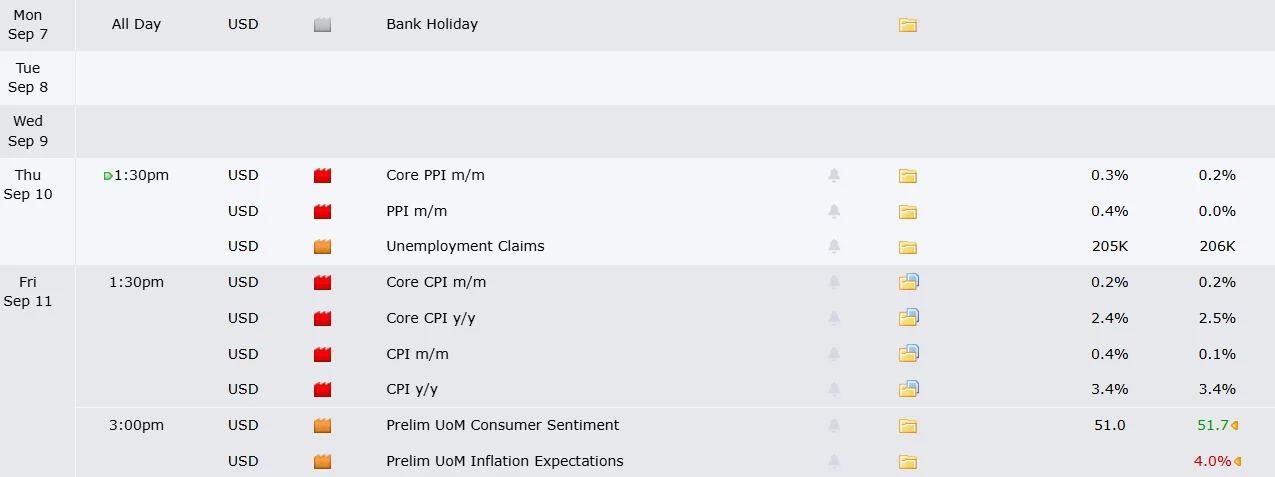
Task: Open detail folder for CPI y/y
Action: click(909, 389)
